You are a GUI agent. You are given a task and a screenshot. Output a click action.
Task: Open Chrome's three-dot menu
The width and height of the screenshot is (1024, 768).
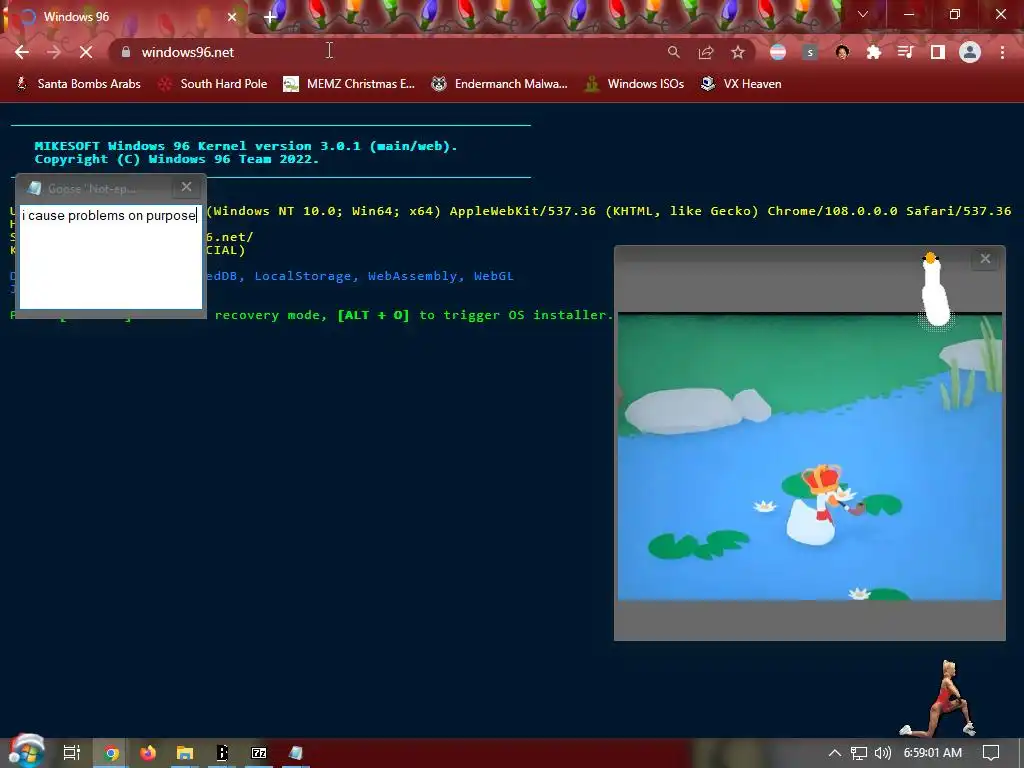tap(1002, 52)
